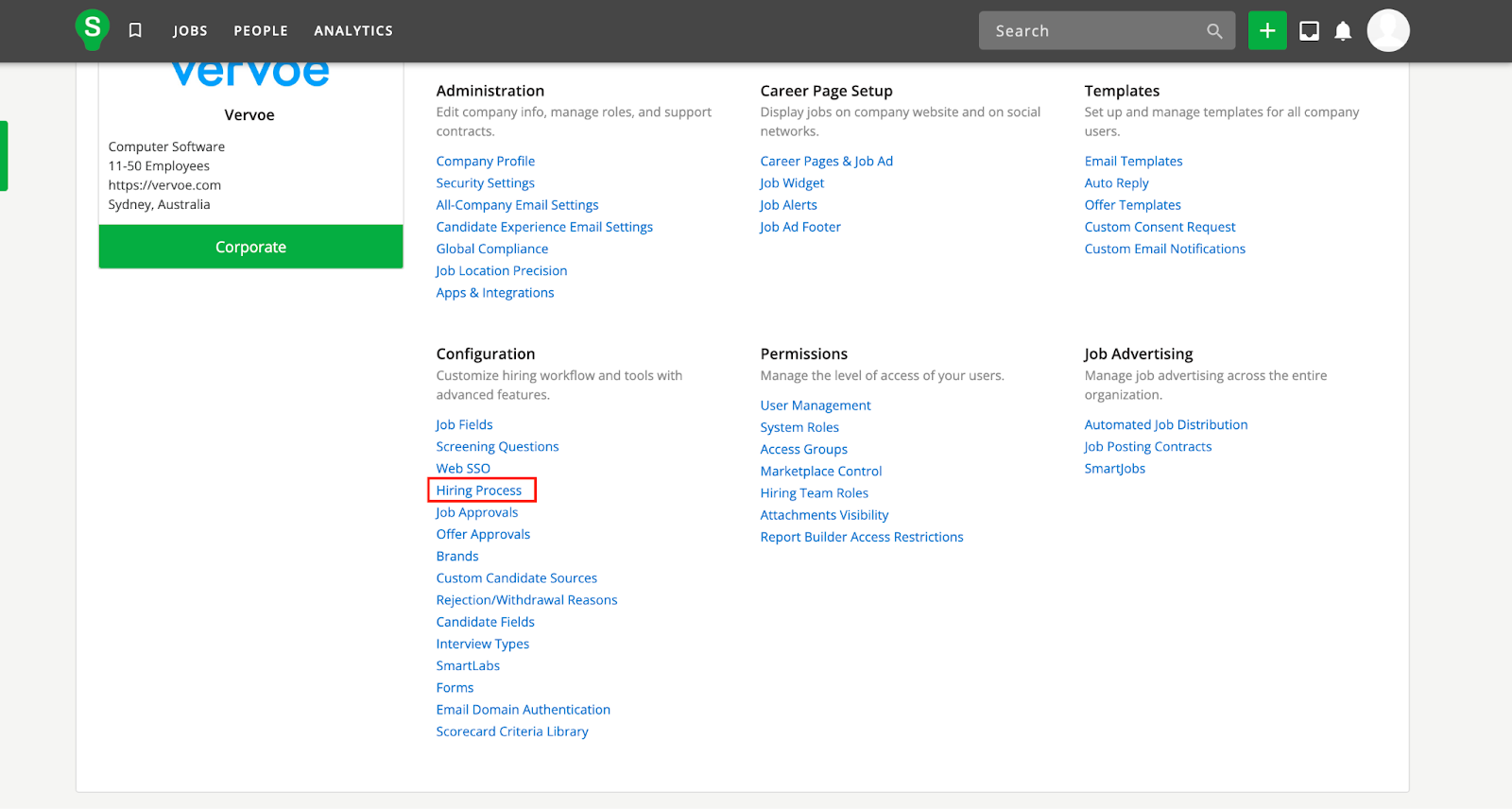
Task: Open the green side tab on left edge
Action: point(4,156)
